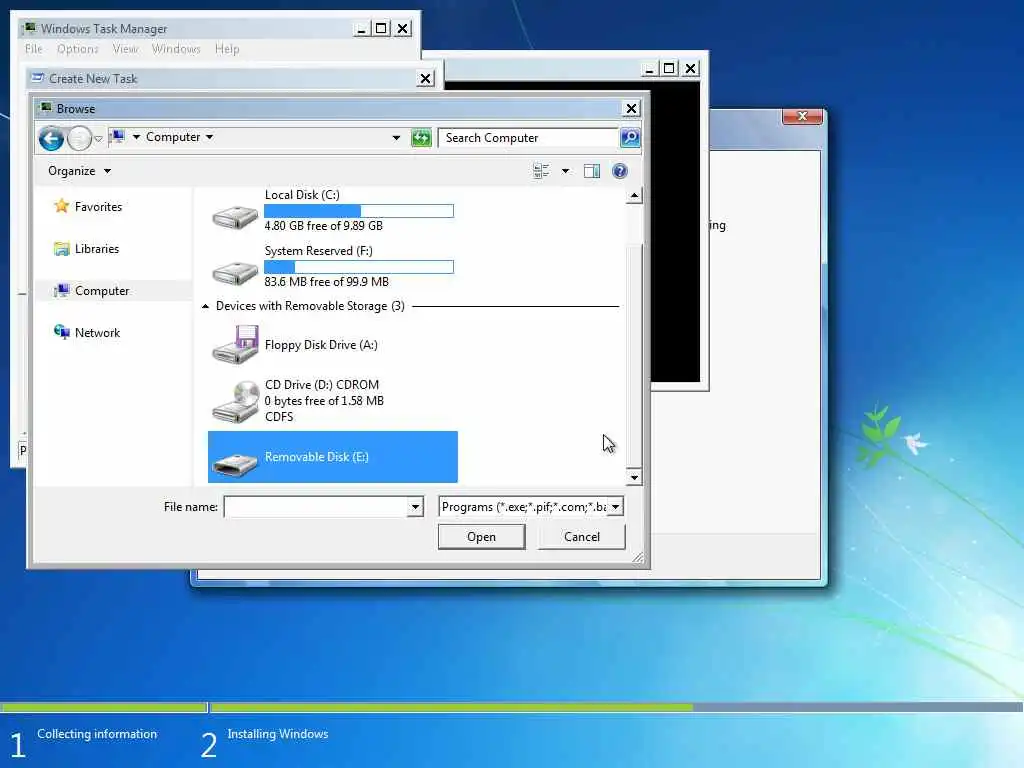Open root locations arrow before Computer
The height and width of the screenshot is (768, 1024).
click(x=136, y=137)
